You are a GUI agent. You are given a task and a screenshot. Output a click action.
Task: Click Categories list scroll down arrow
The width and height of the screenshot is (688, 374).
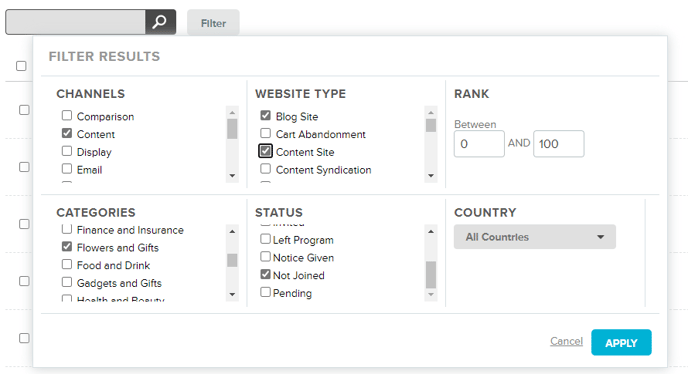point(232,295)
